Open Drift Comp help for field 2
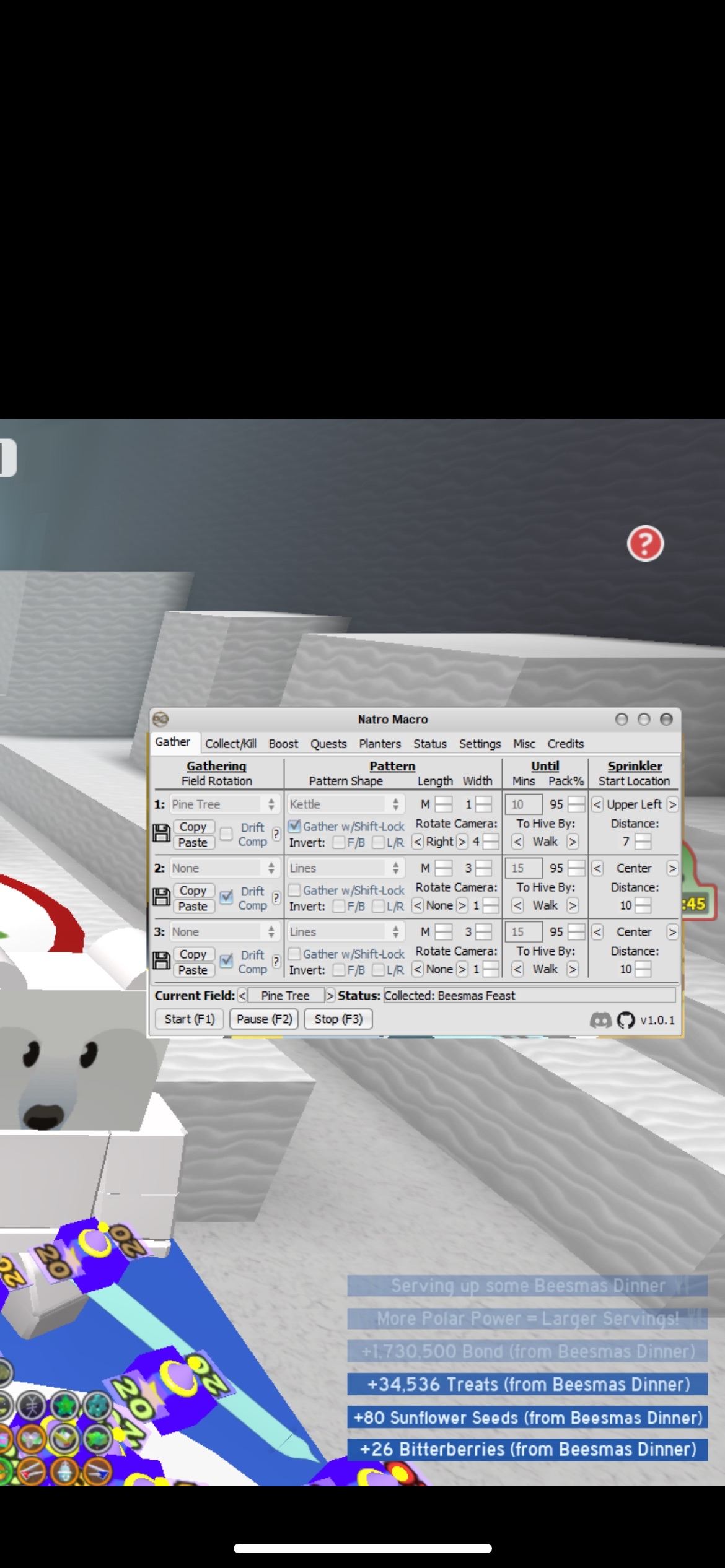725x1568 pixels. coord(276,897)
